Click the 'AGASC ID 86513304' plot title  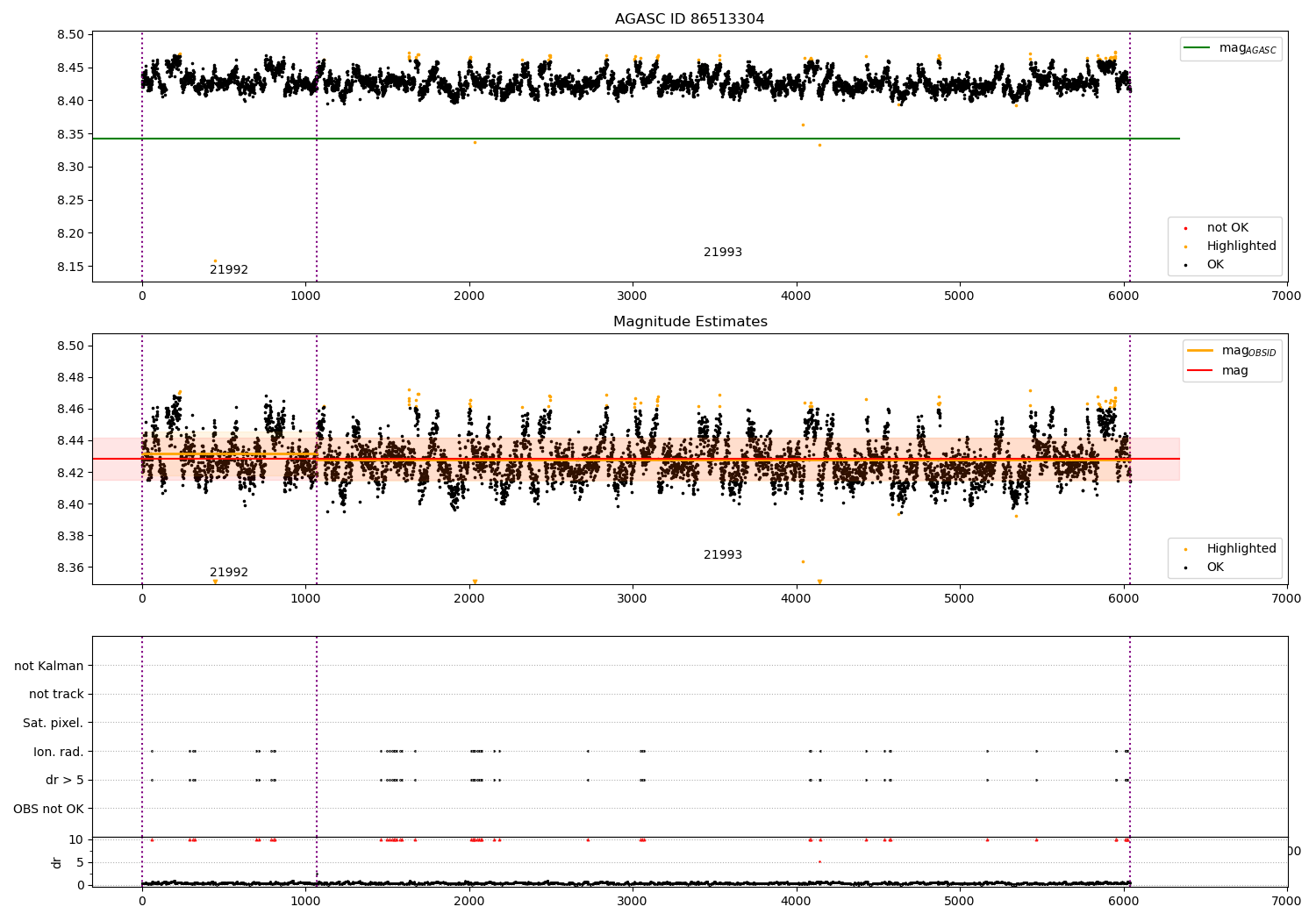690,19
